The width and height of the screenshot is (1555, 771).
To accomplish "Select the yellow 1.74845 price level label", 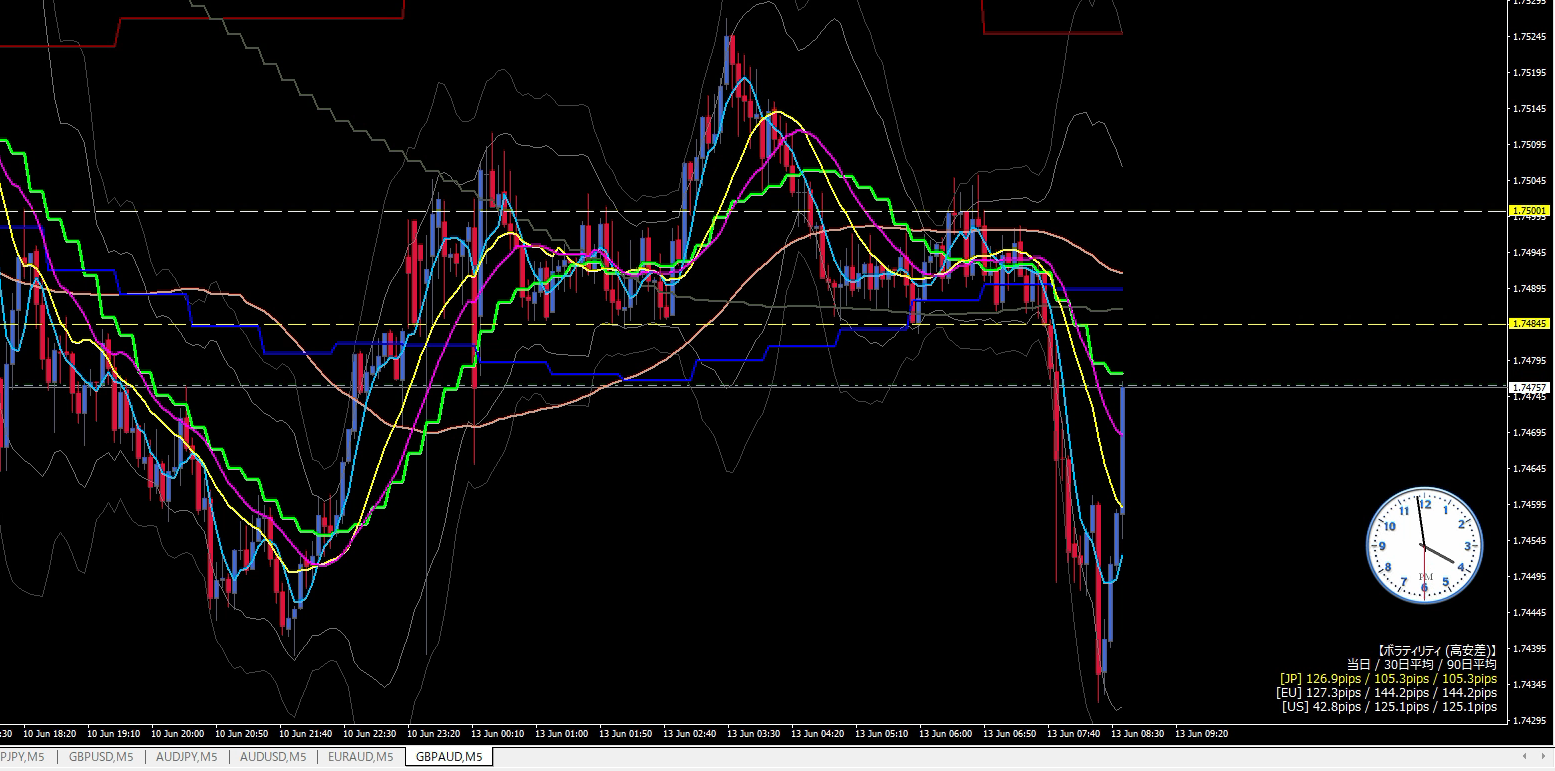I will click(x=1530, y=324).
